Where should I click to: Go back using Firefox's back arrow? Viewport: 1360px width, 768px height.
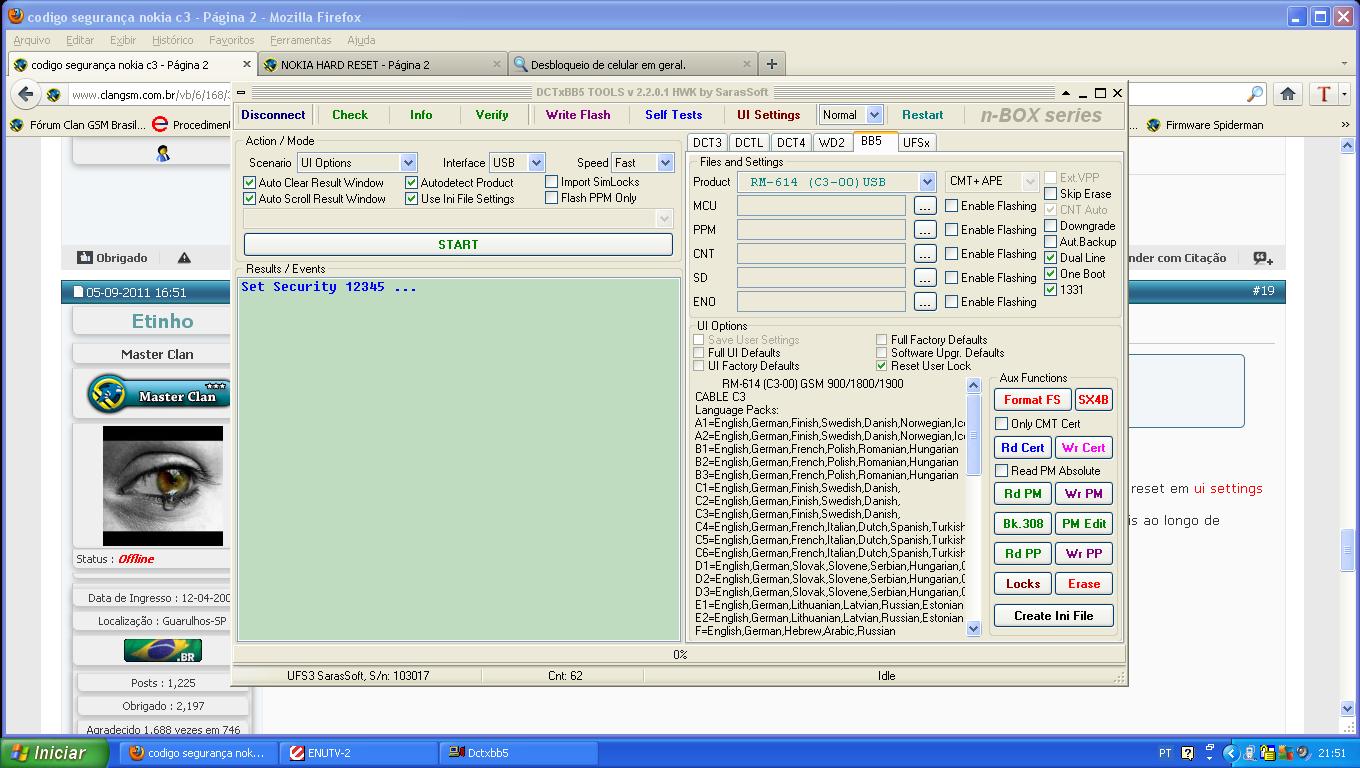(25, 94)
